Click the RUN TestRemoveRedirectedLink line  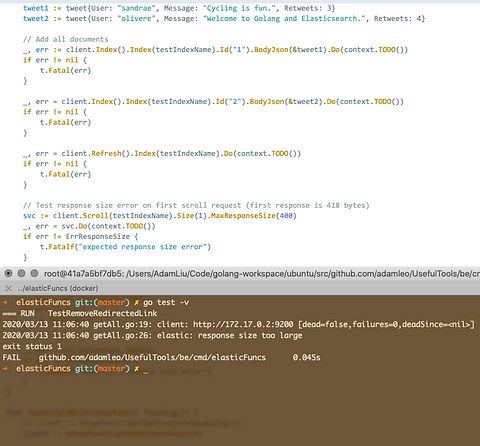pyautogui.click(x=80, y=313)
